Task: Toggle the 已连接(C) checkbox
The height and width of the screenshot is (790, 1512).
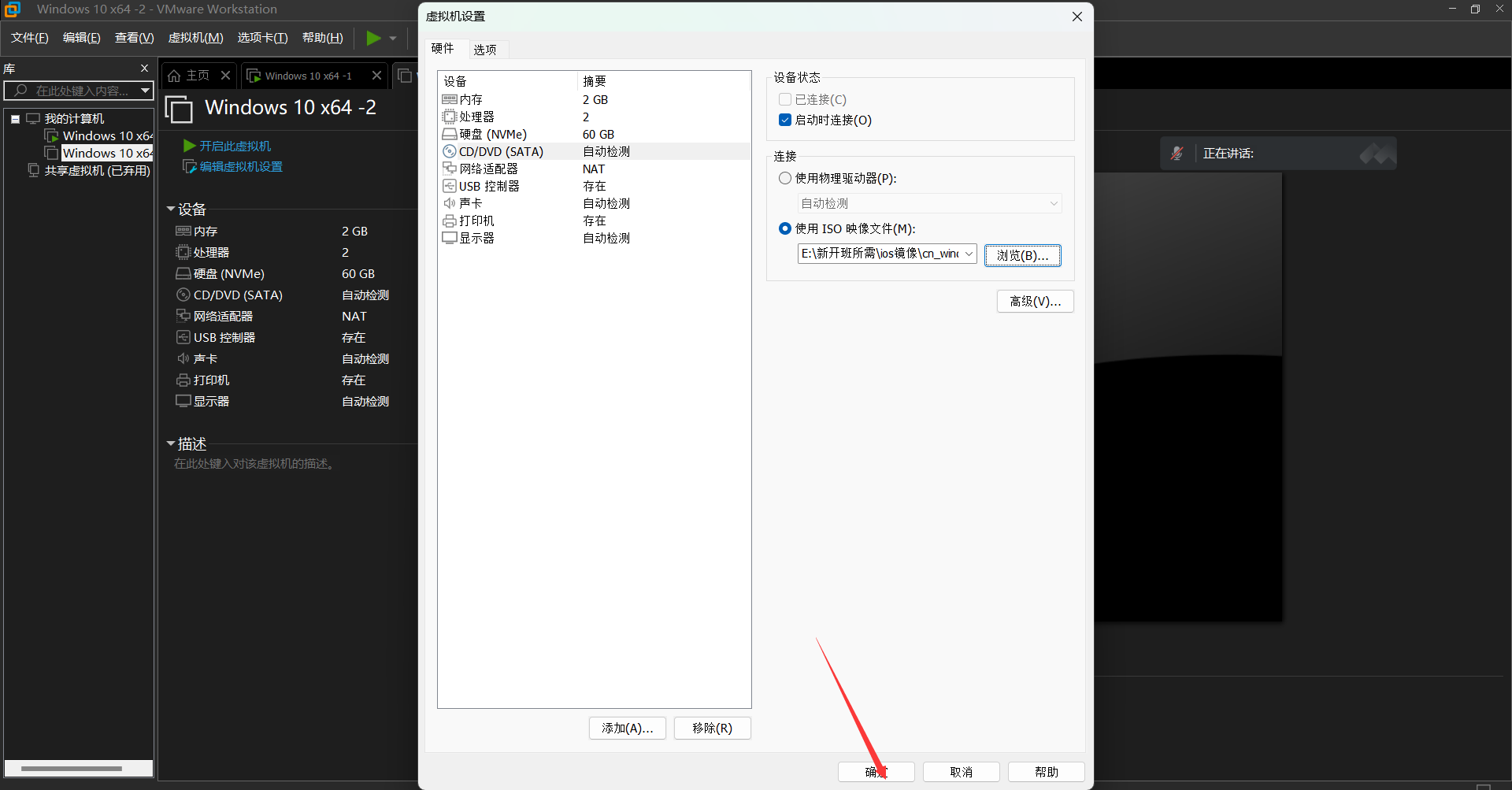Action: 785,99
